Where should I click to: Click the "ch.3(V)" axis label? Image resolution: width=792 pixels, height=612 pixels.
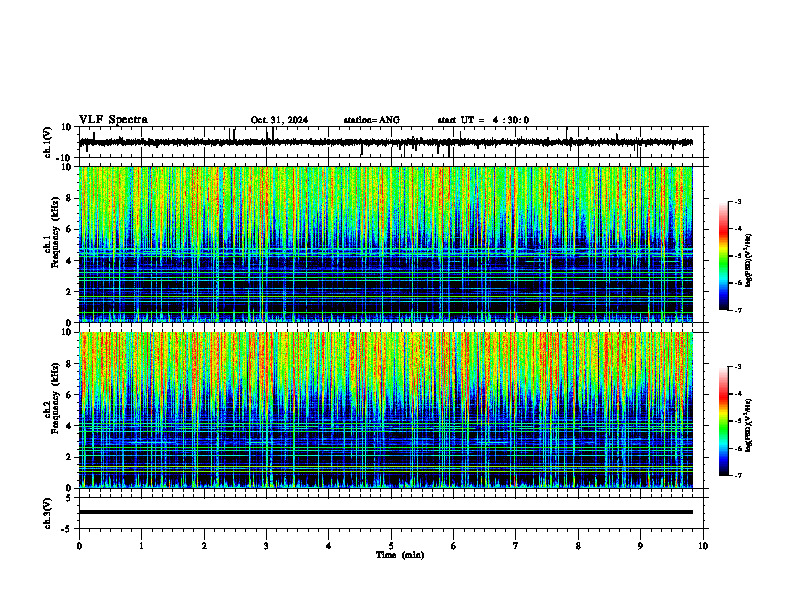tap(48, 513)
